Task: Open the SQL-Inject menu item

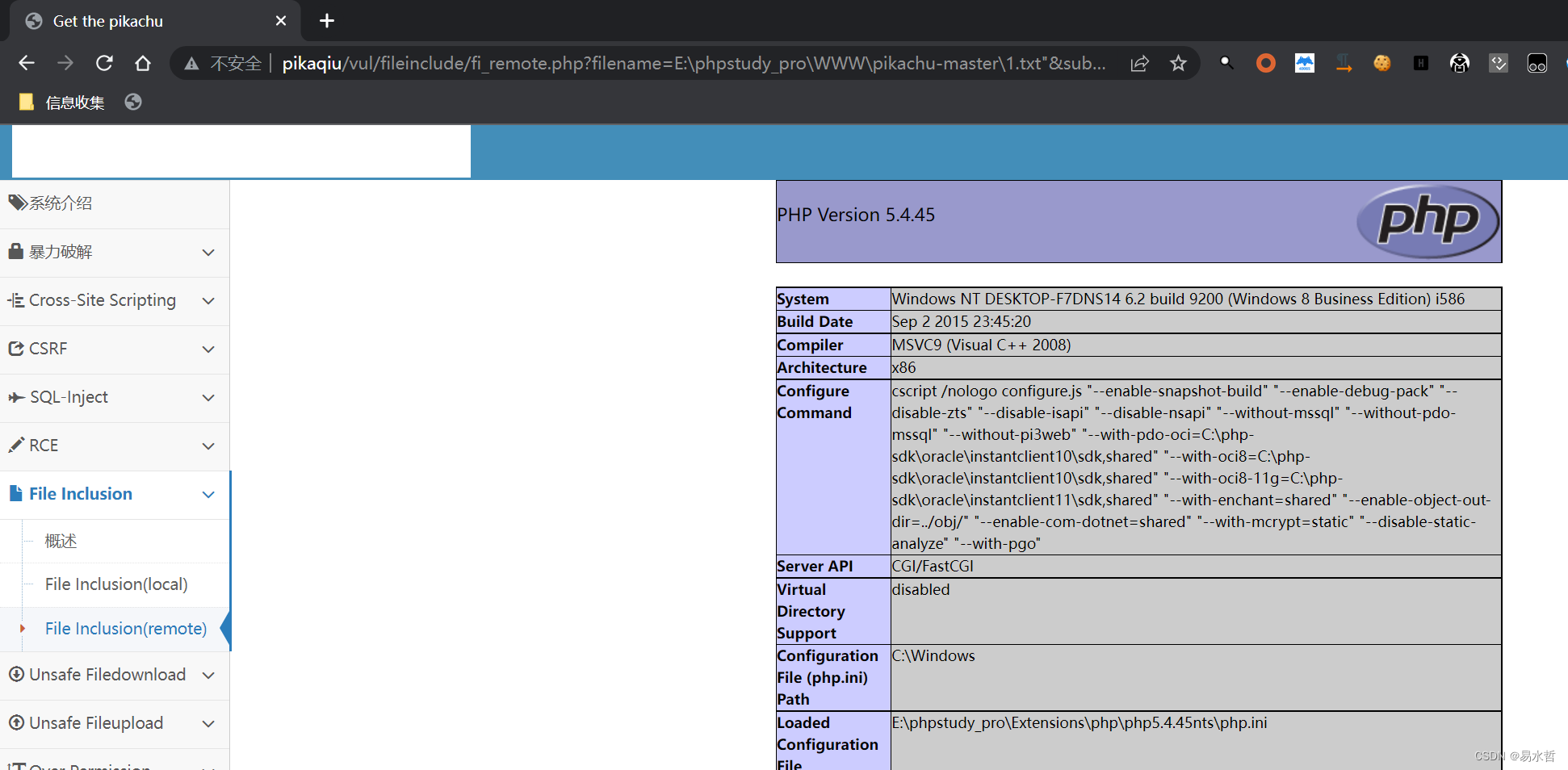Action: 69,397
